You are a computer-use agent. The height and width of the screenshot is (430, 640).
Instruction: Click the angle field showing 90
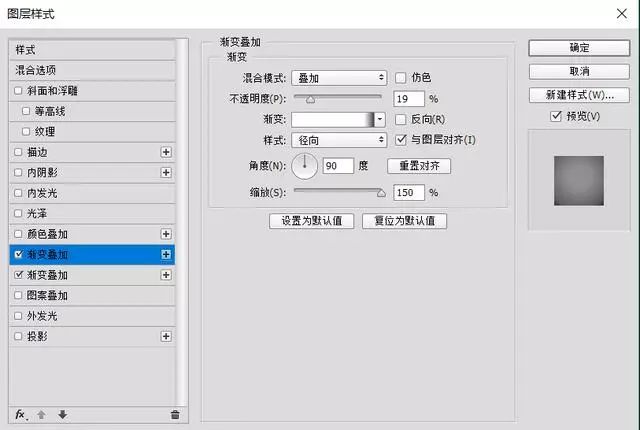338,166
